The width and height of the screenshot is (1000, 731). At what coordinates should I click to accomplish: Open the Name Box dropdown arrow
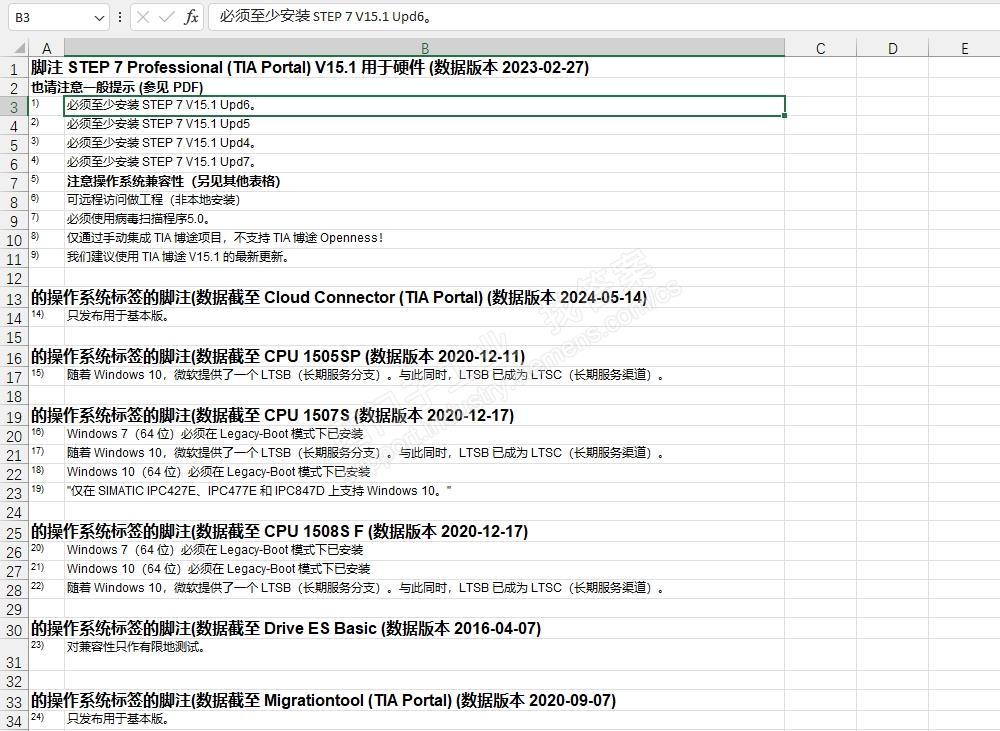click(99, 18)
